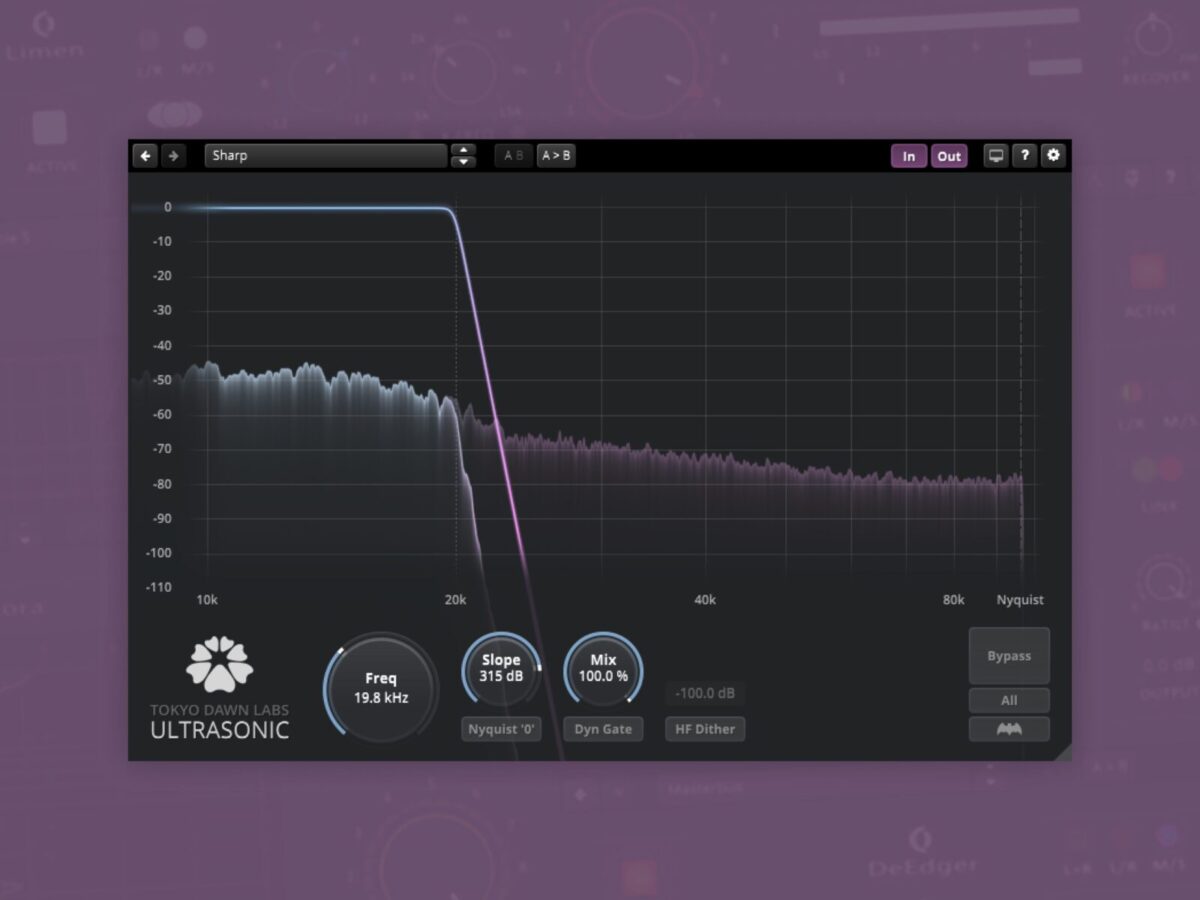Toggle the HF Dither button
1200x900 pixels.
(705, 729)
